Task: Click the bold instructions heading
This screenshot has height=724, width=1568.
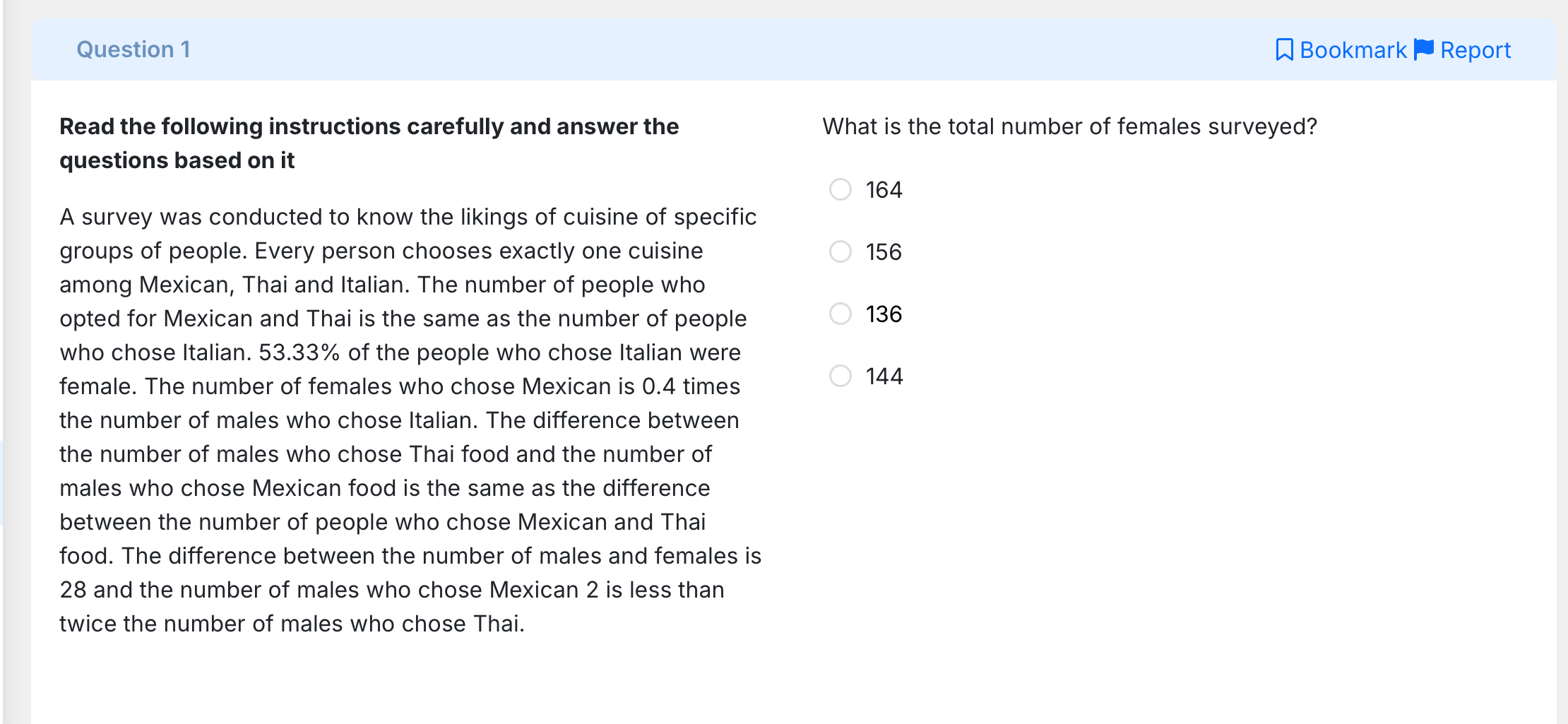Action: click(x=369, y=143)
